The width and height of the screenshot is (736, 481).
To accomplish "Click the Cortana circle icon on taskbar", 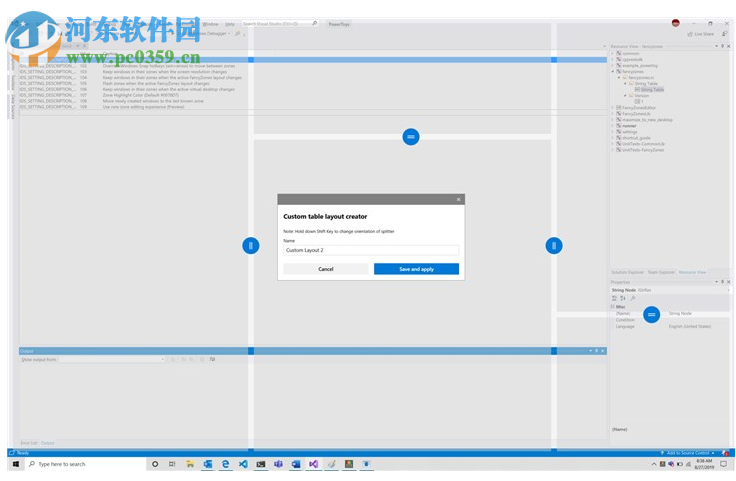I will tap(155, 464).
